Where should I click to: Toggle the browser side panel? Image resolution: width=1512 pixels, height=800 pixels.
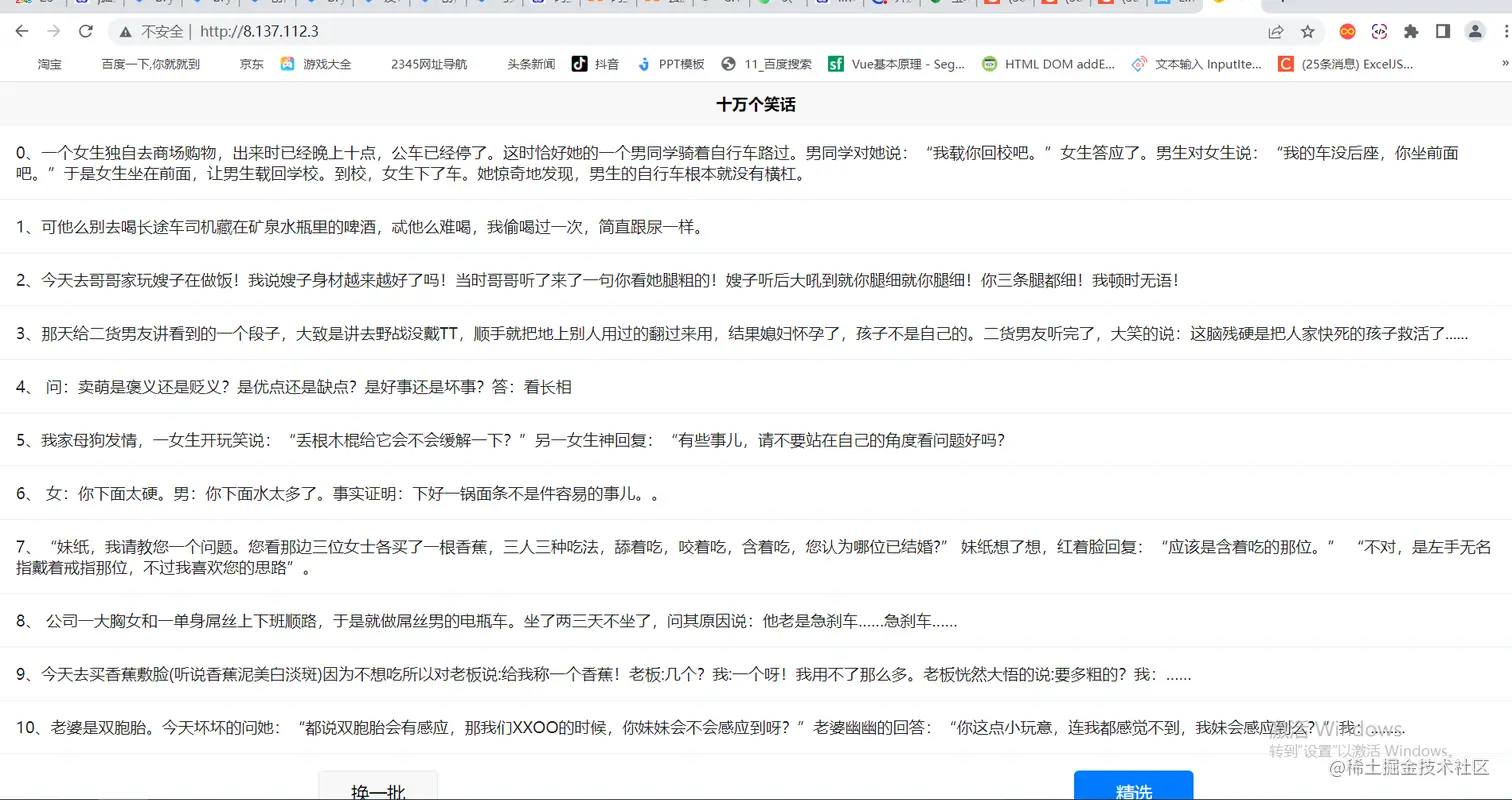[1443, 32]
